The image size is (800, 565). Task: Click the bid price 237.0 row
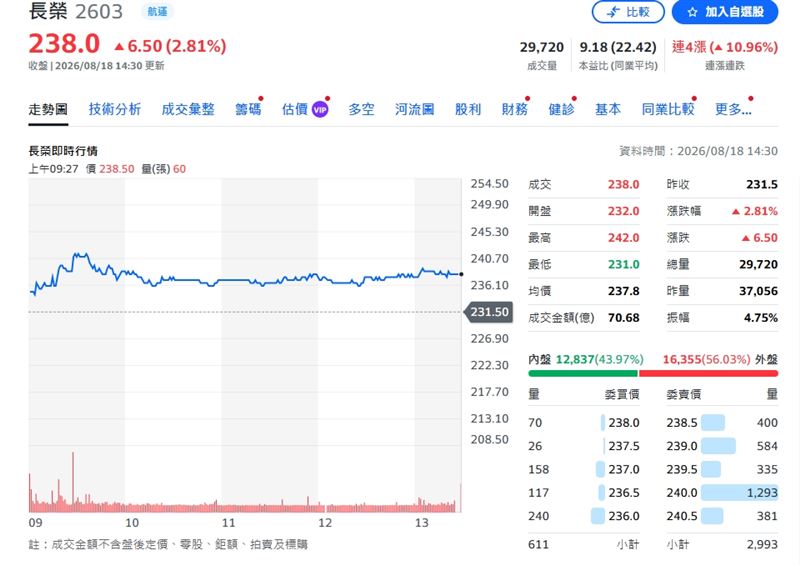coord(584,470)
